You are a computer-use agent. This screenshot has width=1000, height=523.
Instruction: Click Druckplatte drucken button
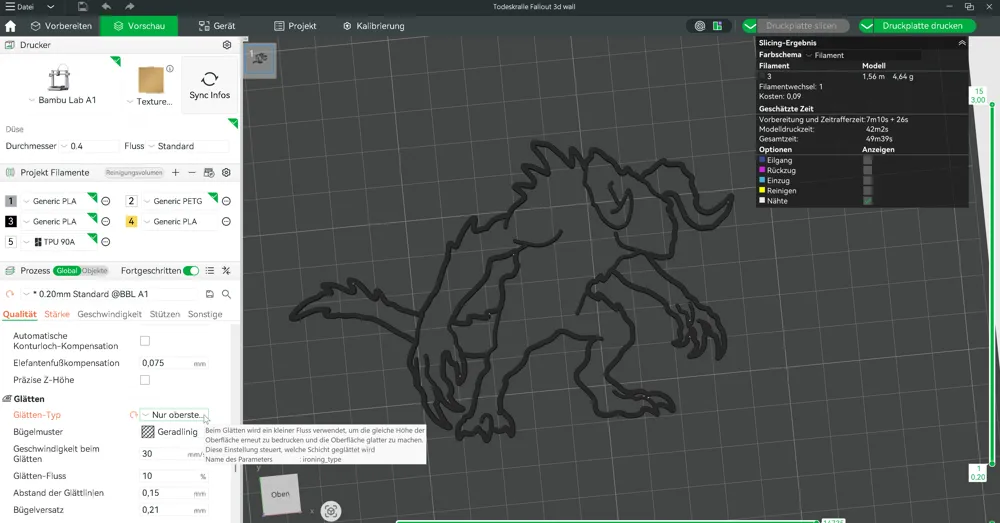click(922, 26)
